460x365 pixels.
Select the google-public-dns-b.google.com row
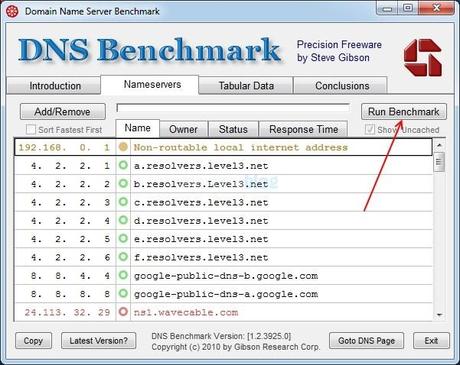(223, 275)
